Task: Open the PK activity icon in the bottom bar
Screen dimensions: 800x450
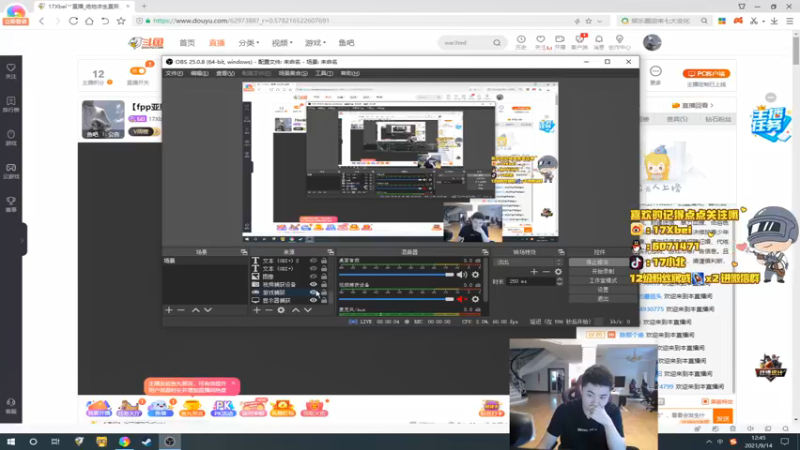Action: coord(223,408)
